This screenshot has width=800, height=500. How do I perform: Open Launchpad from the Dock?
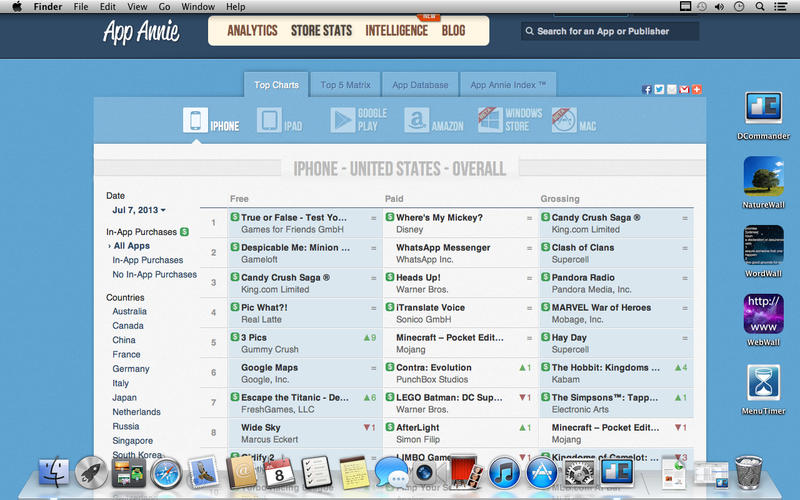[91, 472]
